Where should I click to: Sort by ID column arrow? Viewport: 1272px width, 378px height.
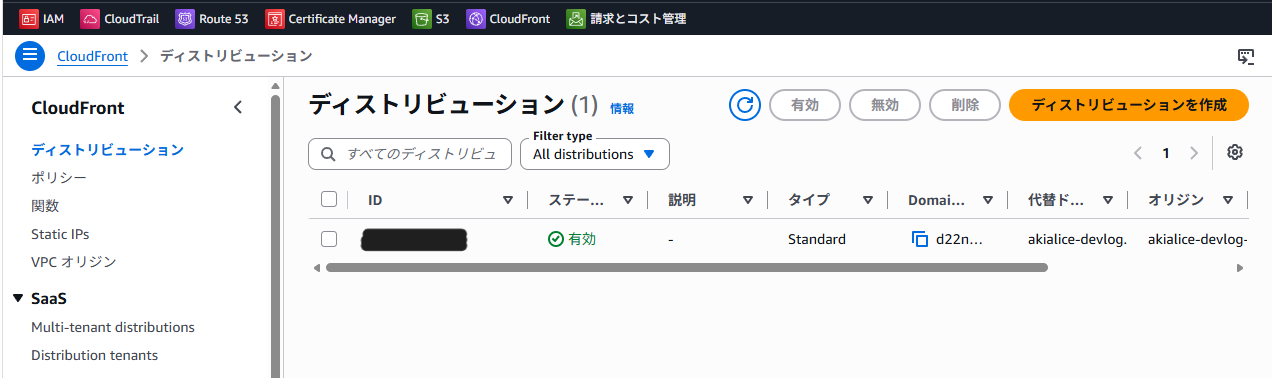coord(507,200)
